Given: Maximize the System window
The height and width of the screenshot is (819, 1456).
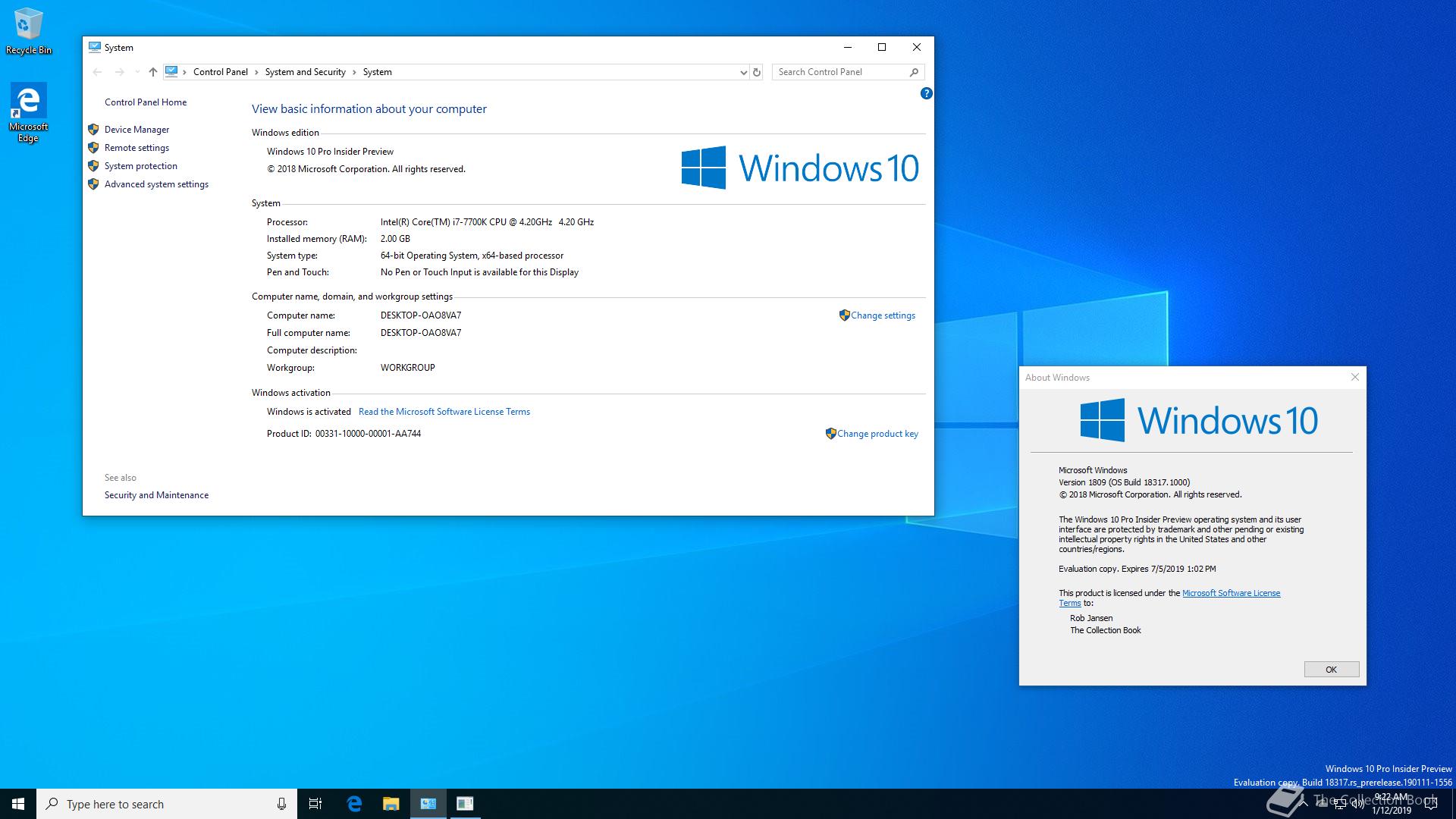Looking at the screenshot, I should click(882, 47).
